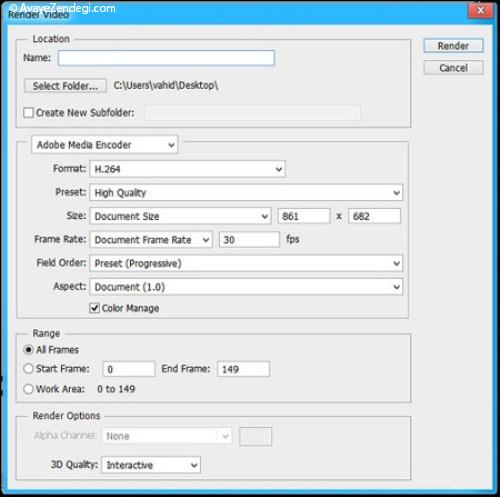Viewport: 500px width, 497px height.
Task: Expand the Format H.264 dropdown
Action: pos(187,169)
